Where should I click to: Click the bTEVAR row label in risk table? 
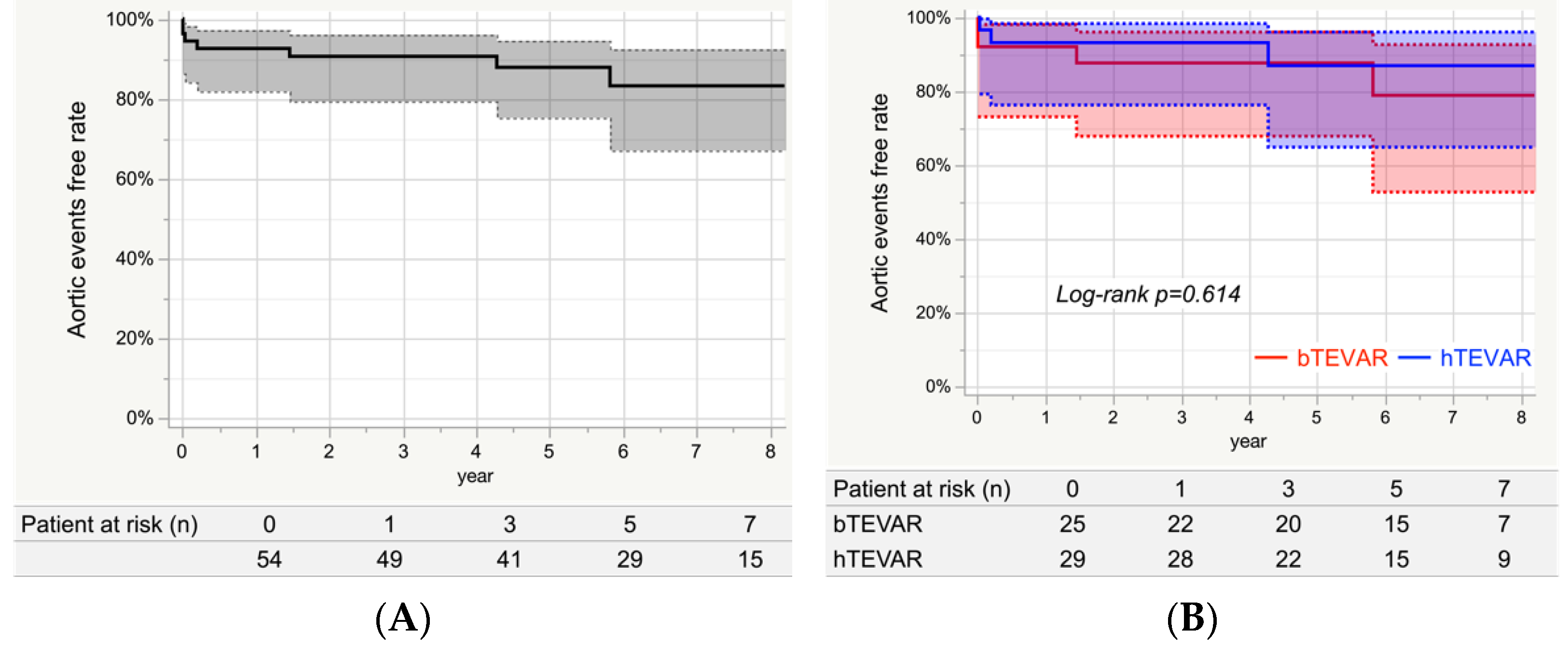877,524
